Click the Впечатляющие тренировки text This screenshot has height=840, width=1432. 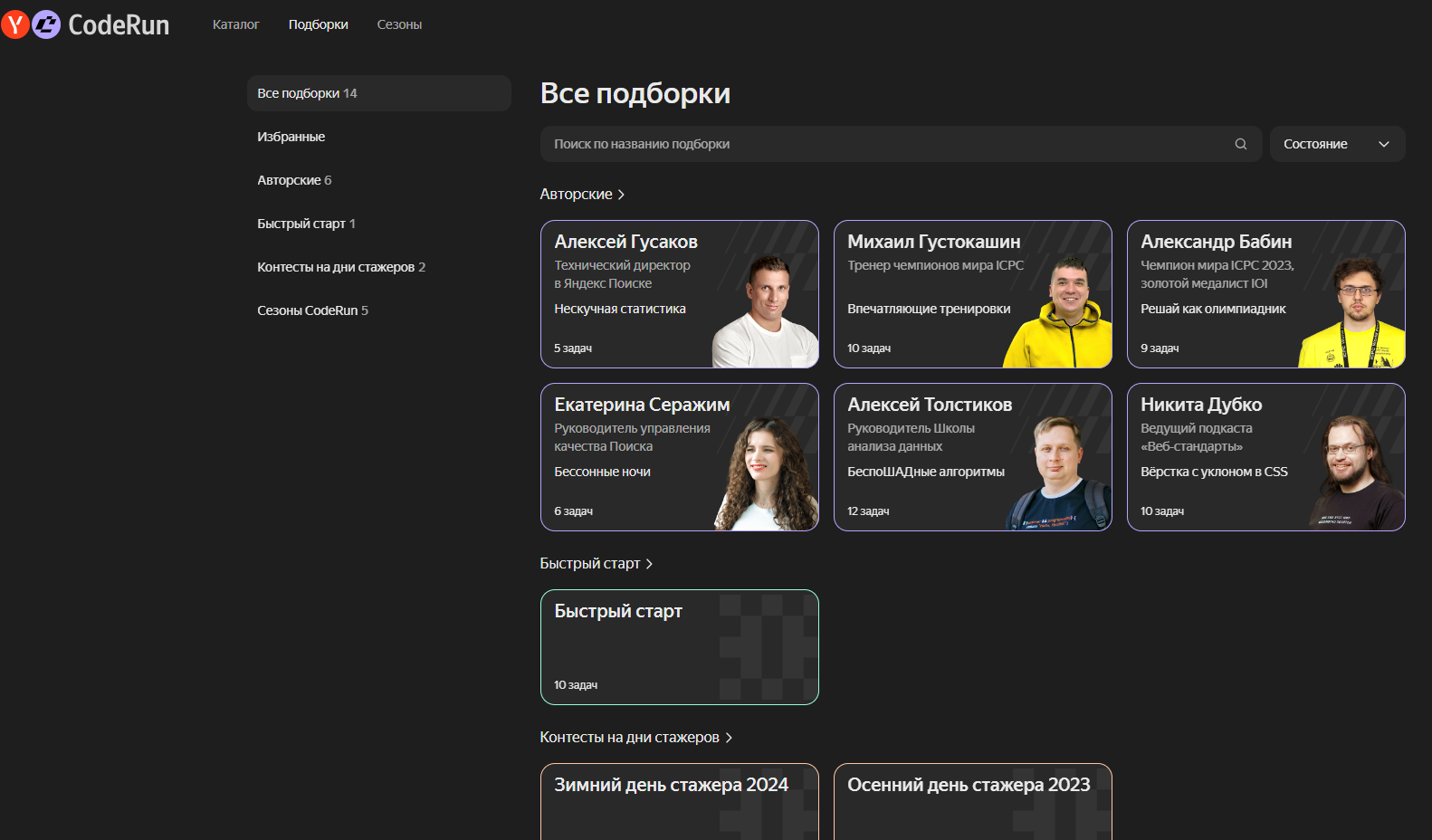(x=929, y=309)
